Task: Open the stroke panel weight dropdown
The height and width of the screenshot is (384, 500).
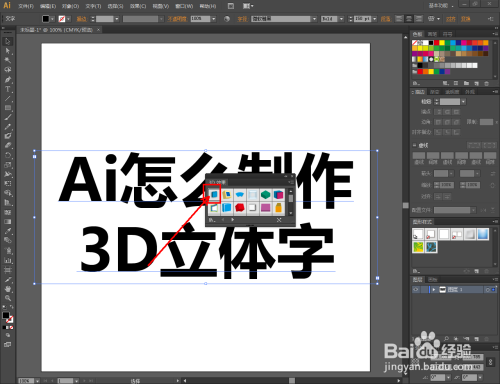Action: tap(463, 102)
